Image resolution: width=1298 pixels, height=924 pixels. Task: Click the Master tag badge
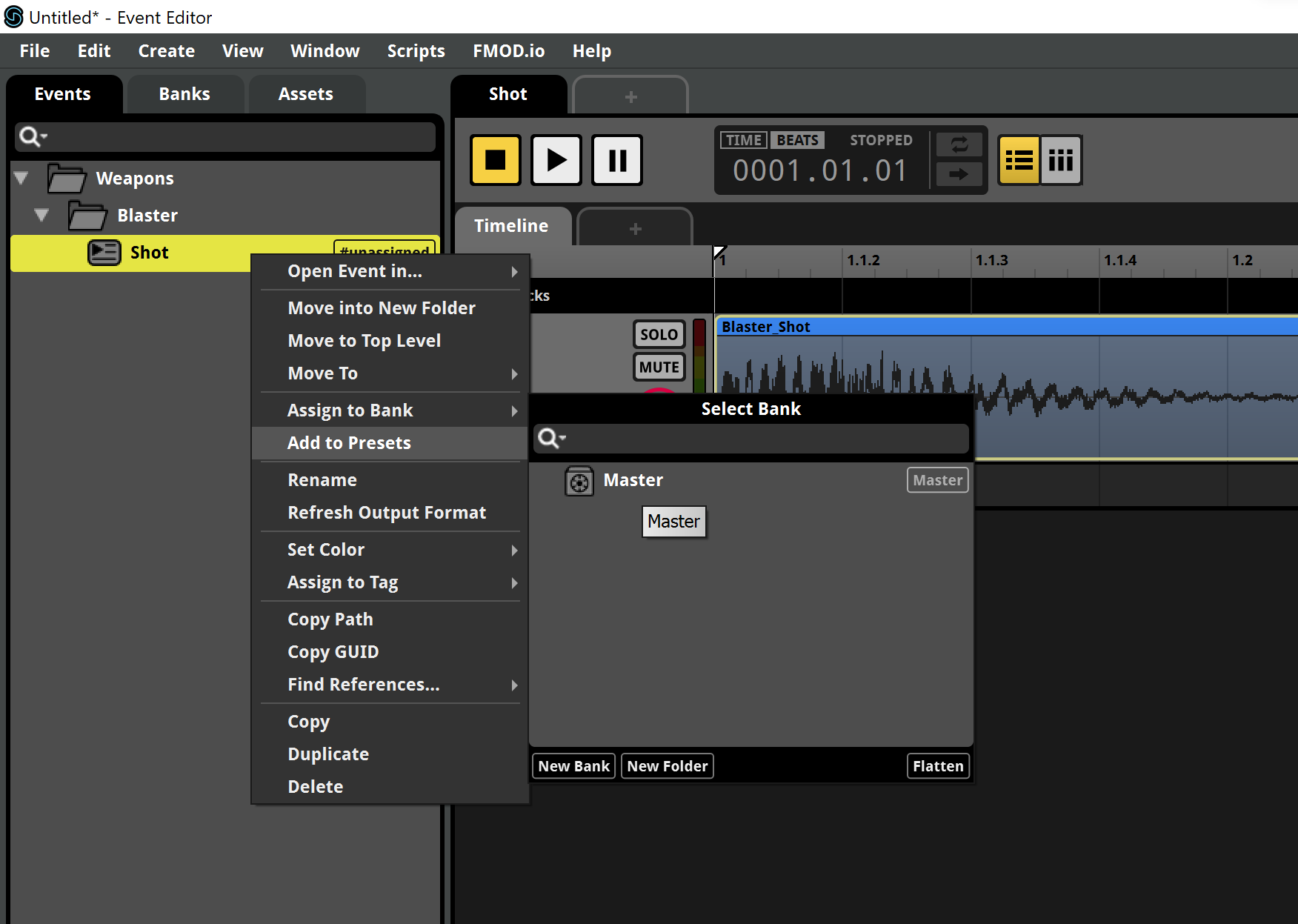pos(937,480)
